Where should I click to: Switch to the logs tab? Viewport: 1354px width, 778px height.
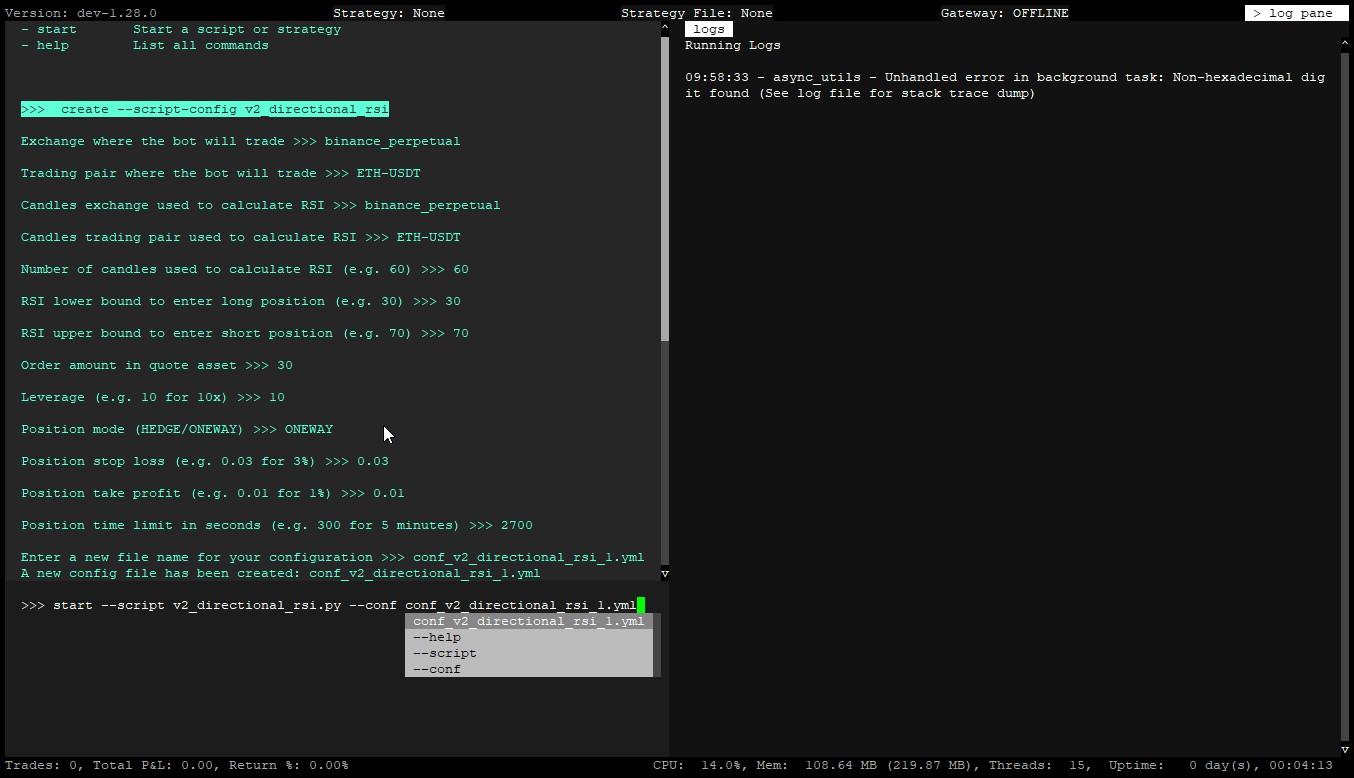pyautogui.click(x=709, y=29)
